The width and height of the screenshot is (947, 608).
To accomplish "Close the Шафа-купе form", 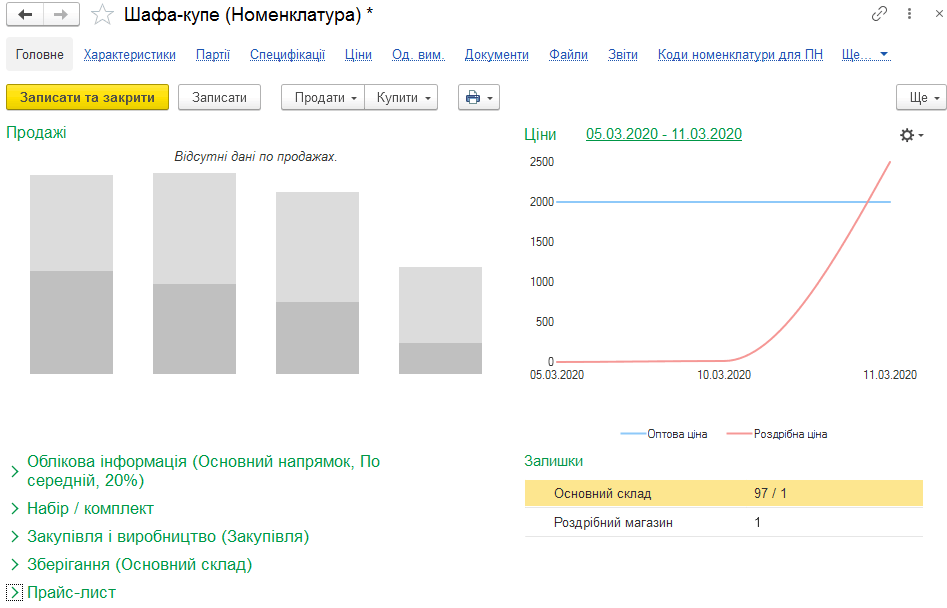I will 939,13.
